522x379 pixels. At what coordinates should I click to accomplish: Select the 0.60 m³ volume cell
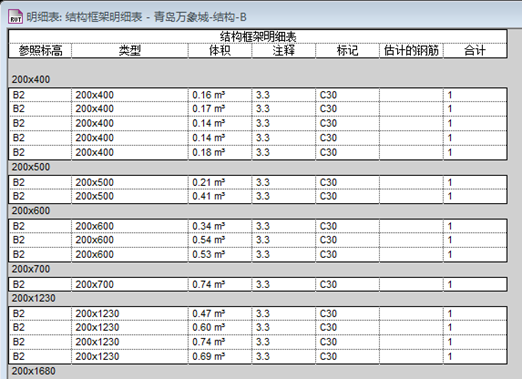pos(220,327)
